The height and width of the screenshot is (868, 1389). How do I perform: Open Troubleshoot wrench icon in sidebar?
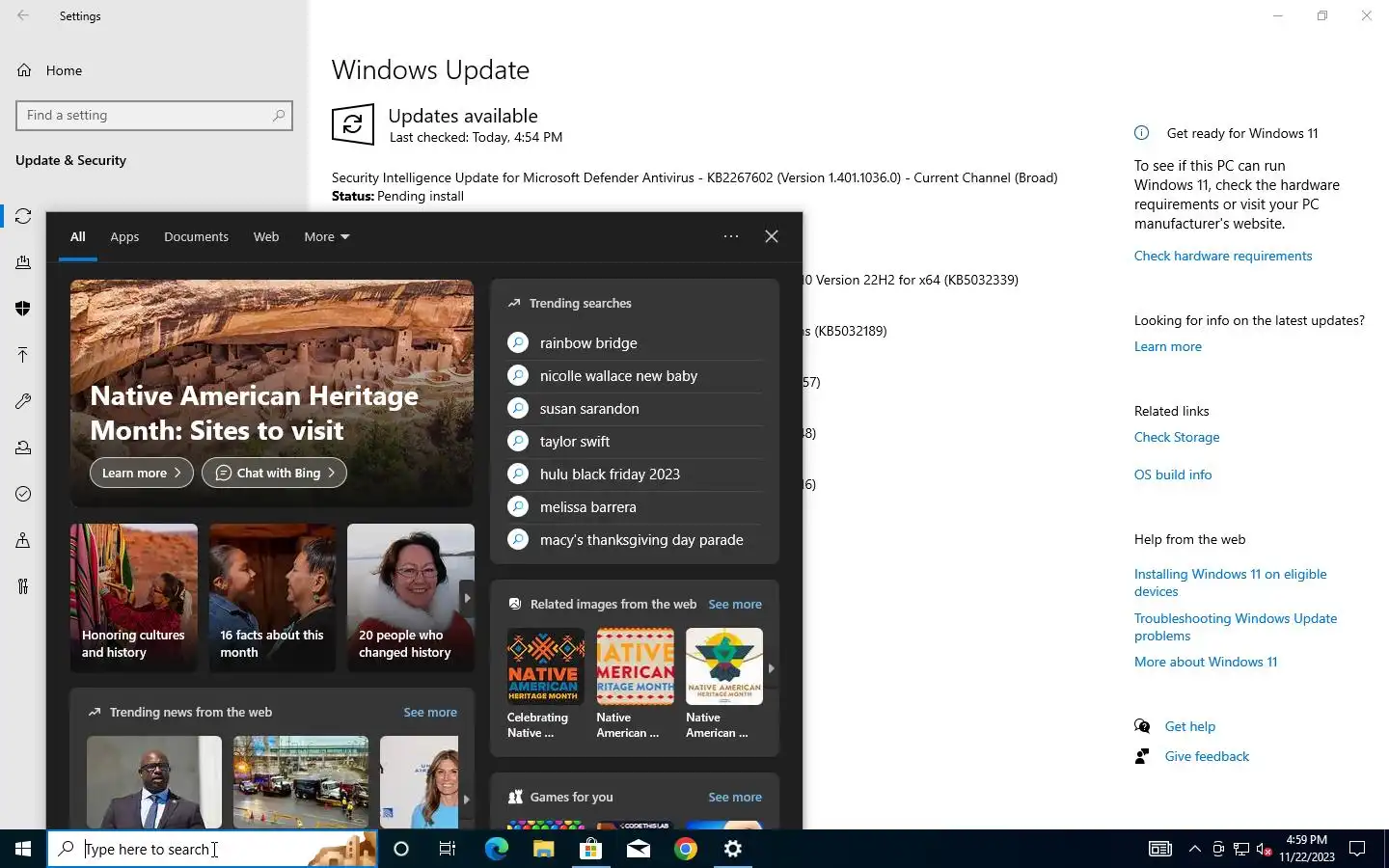point(23,401)
